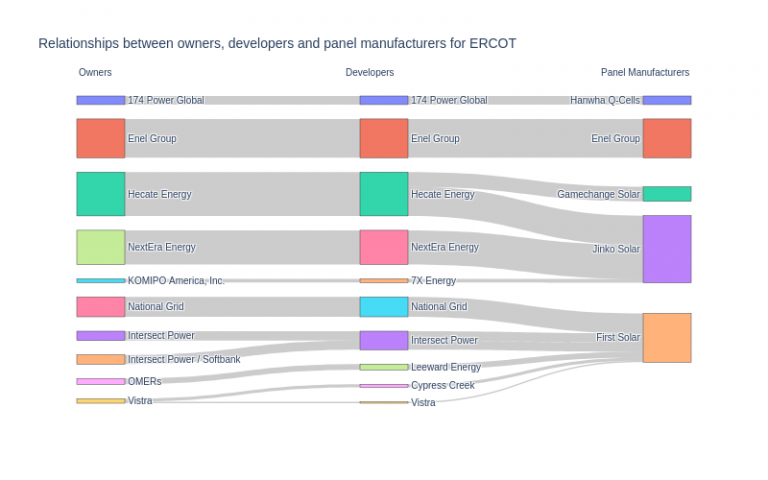Click the chart title about ERCOT relationships
The height and width of the screenshot is (480, 768).
point(277,44)
